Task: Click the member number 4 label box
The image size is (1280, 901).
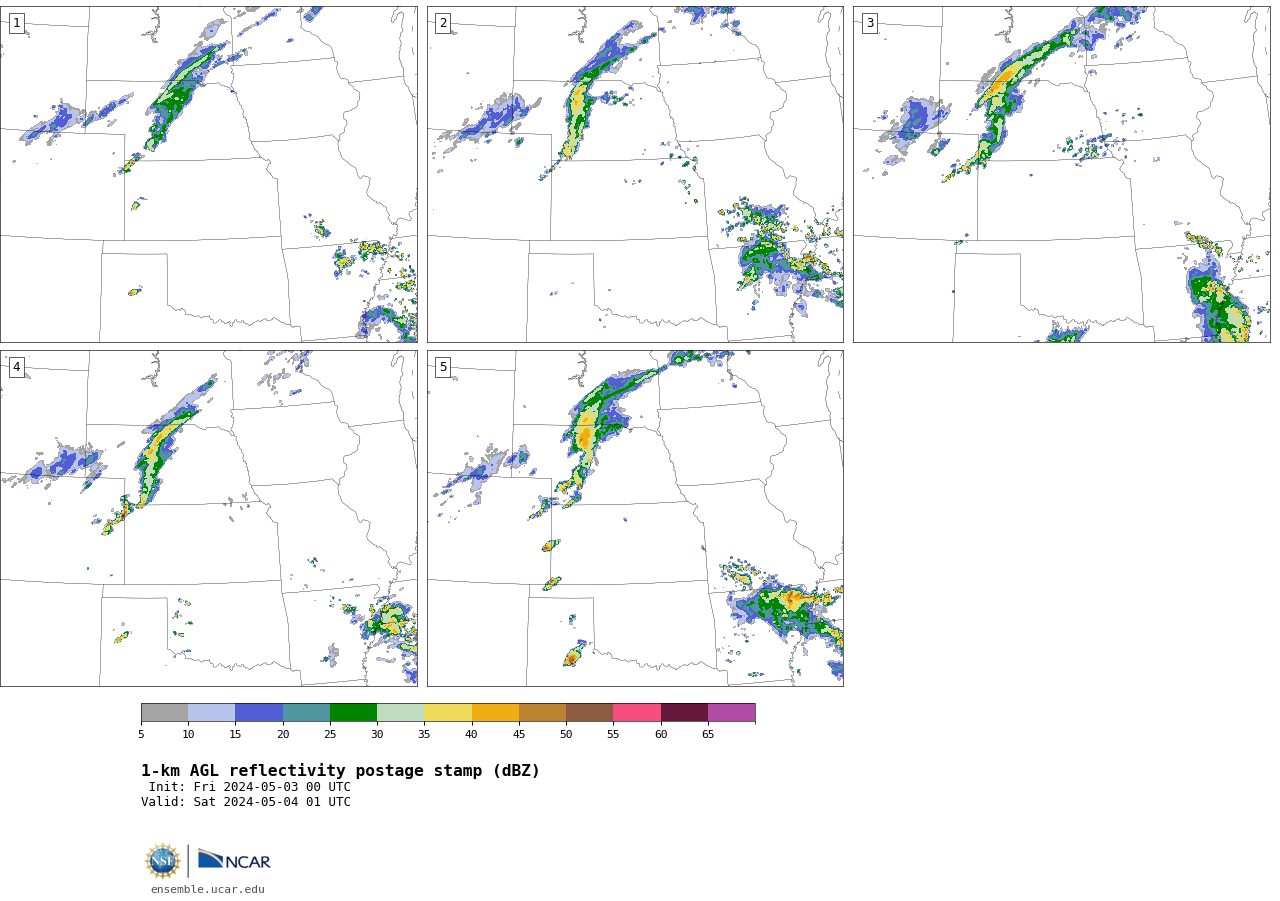Action: coord(16,367)
